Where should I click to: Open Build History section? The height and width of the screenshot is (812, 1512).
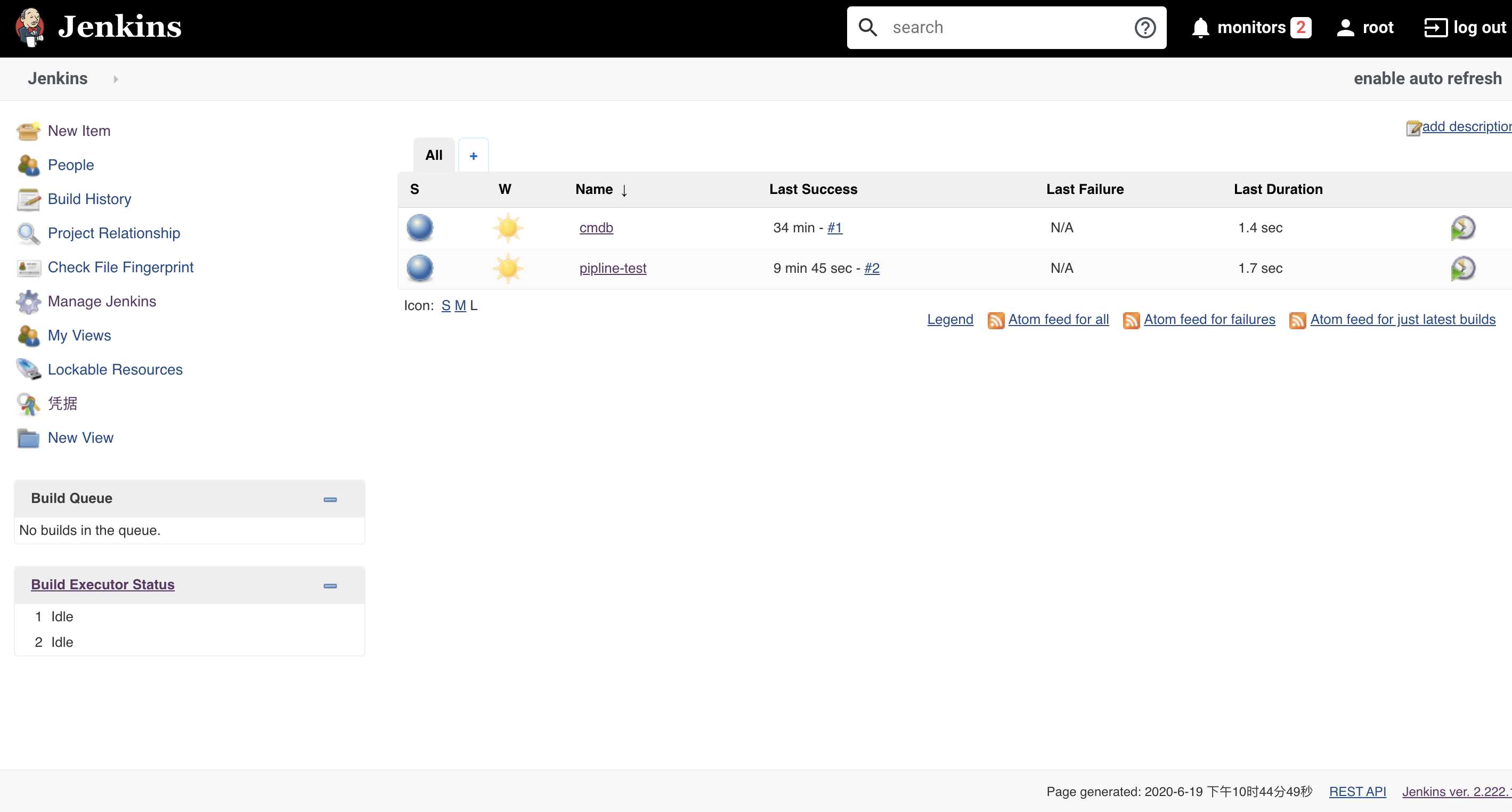[90, 198]
